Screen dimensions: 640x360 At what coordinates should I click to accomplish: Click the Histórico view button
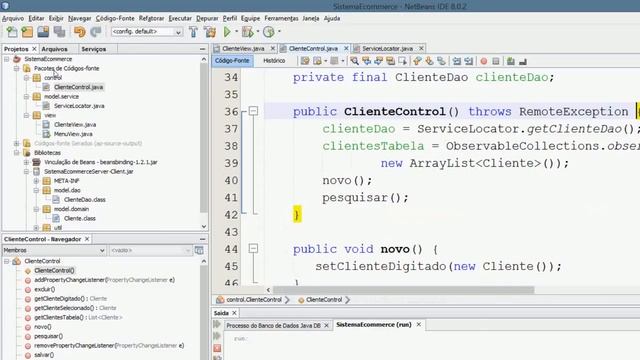tap(274, 61)
